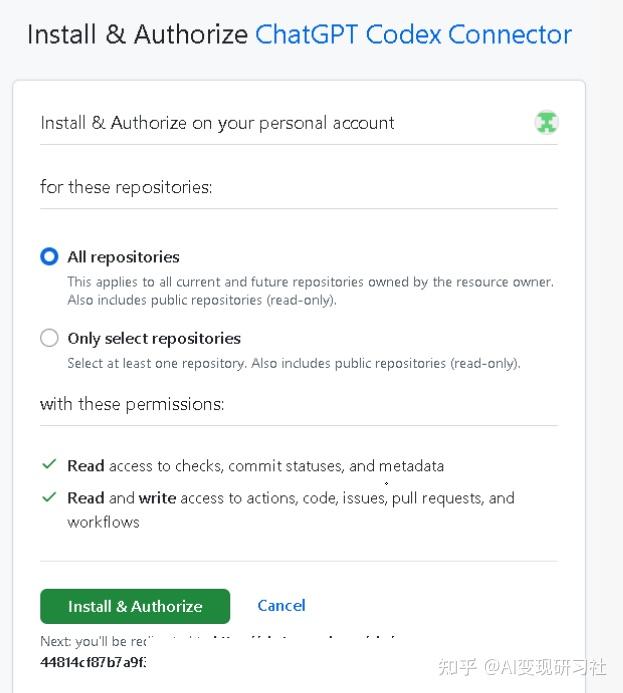Click the All repositories bold label

[x=123, y=257]
